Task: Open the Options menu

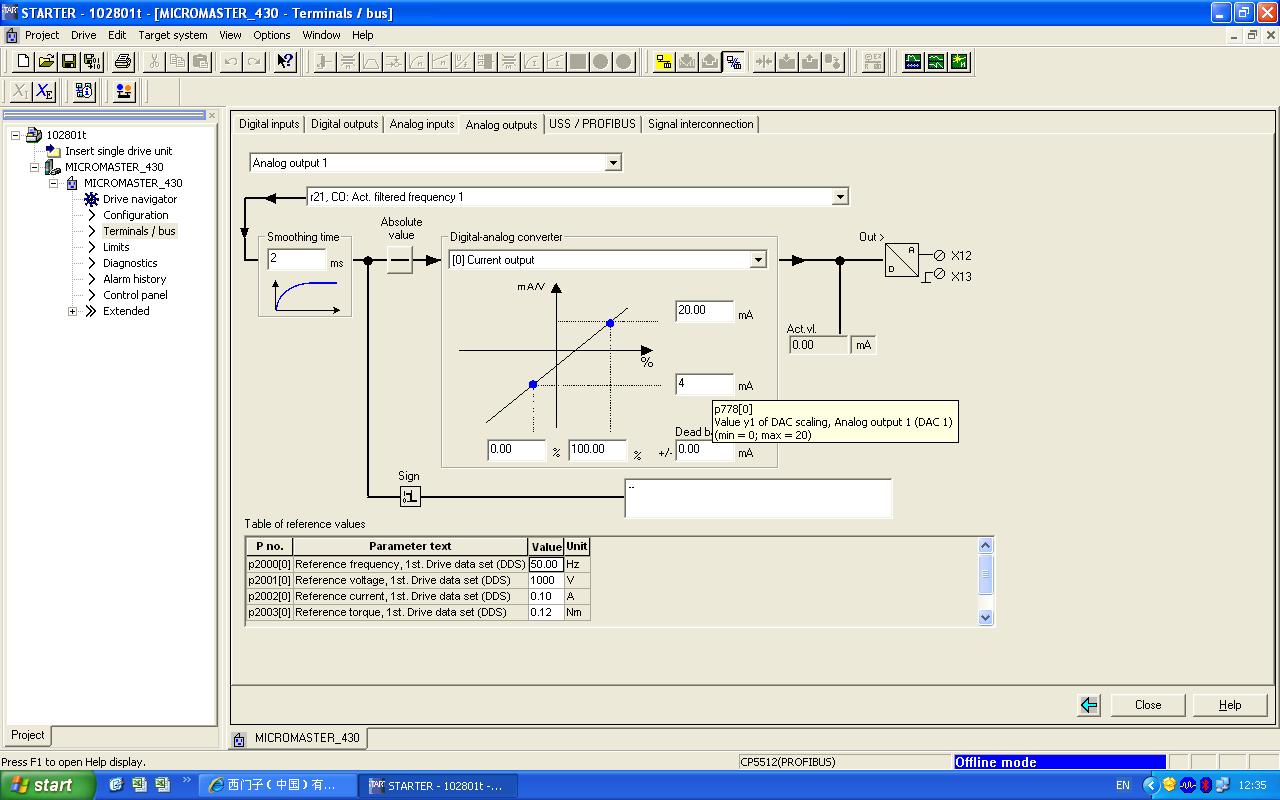Action: pos(272,35)
